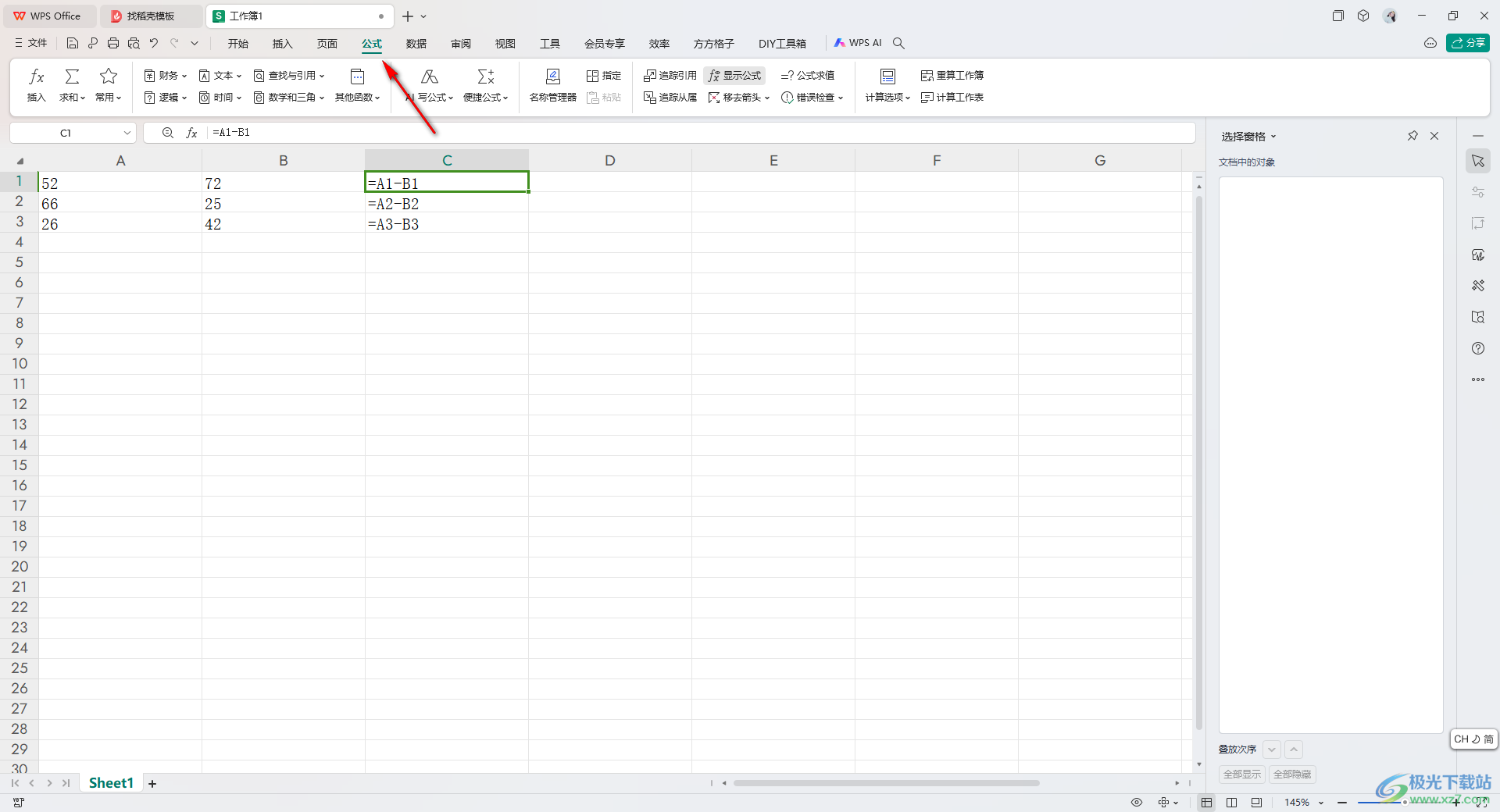1500x812 pixels.
Task: Open the Logical functions dropdown
Action: click(166, 98)
